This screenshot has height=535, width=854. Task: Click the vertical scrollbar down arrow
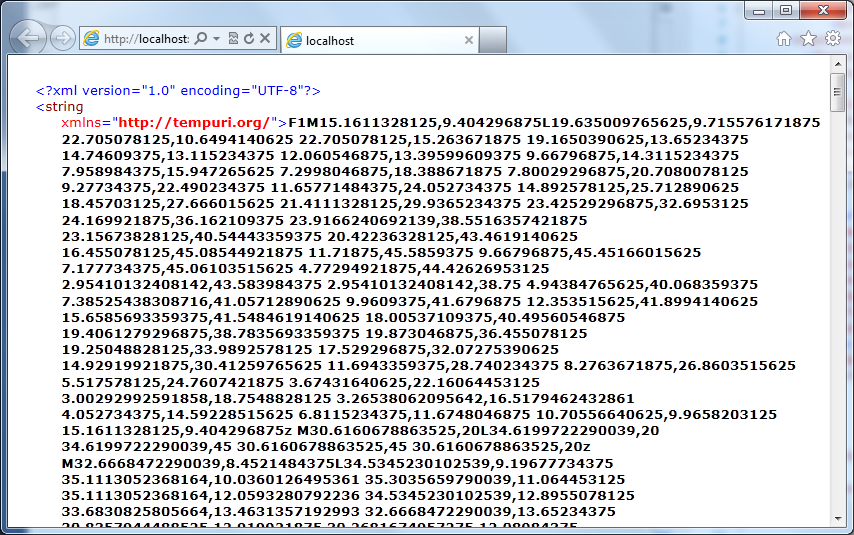click(x=838, y=519)
